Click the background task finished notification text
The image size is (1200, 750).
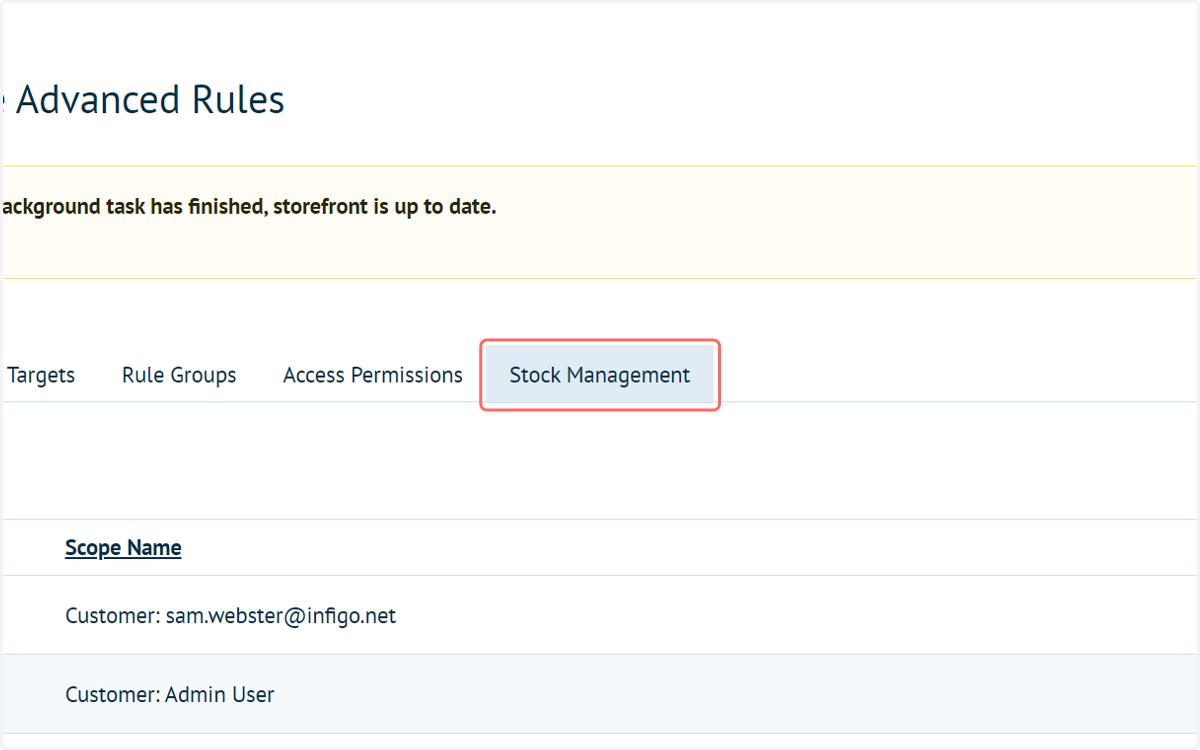pyautogui.click(x=248, y=207)
